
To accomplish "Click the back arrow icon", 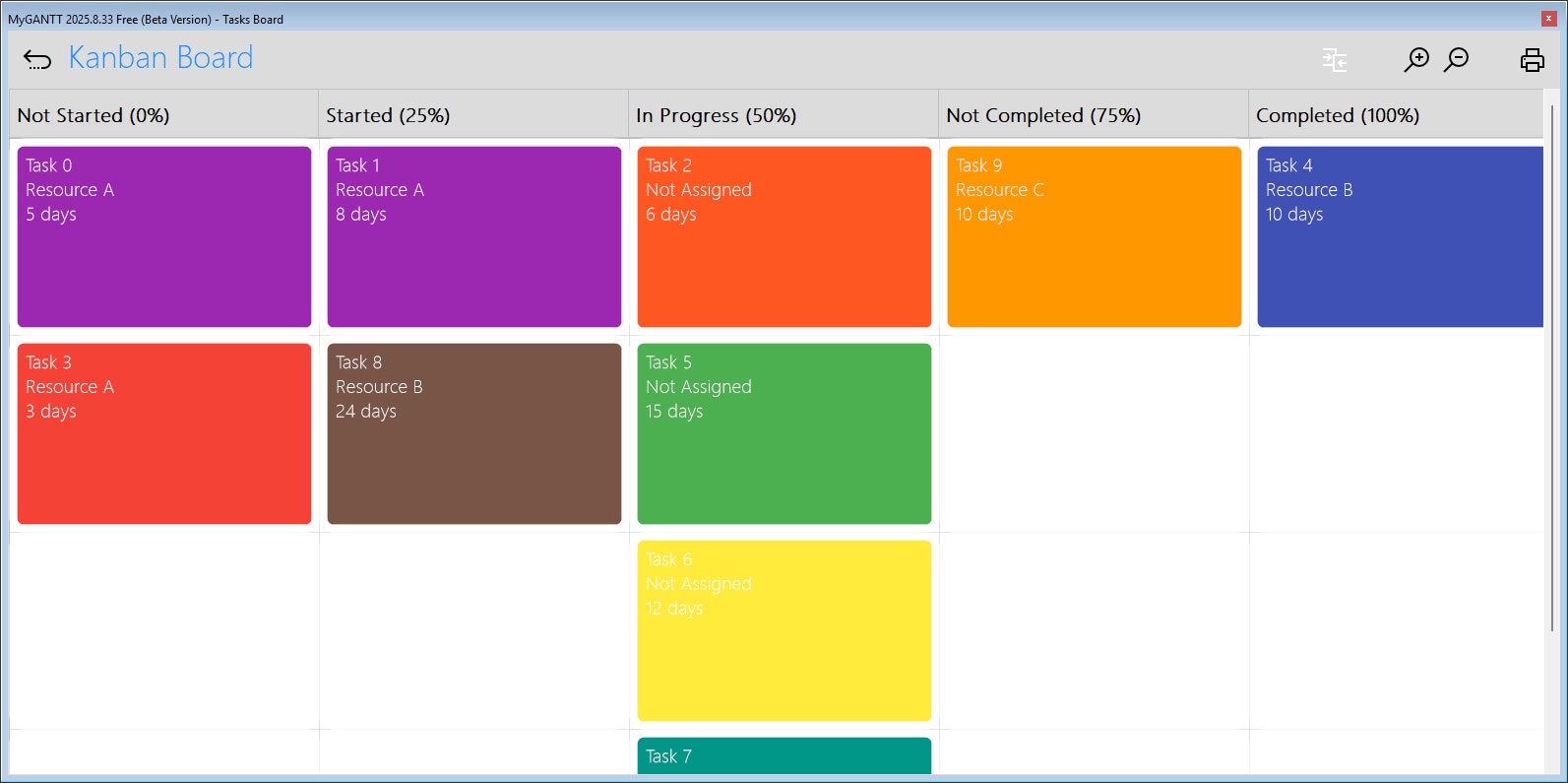I will click(x=37, y=60).
